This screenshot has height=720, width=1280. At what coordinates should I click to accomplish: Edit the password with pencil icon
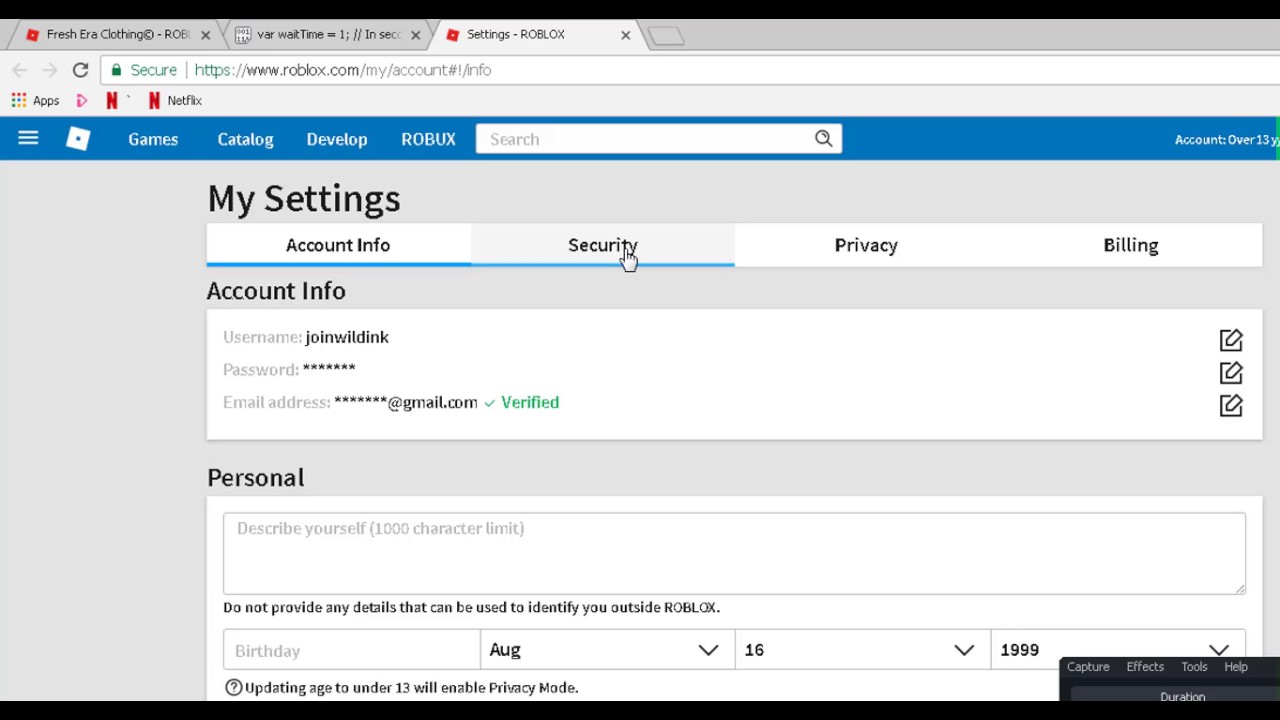(x=1231, y=372)
